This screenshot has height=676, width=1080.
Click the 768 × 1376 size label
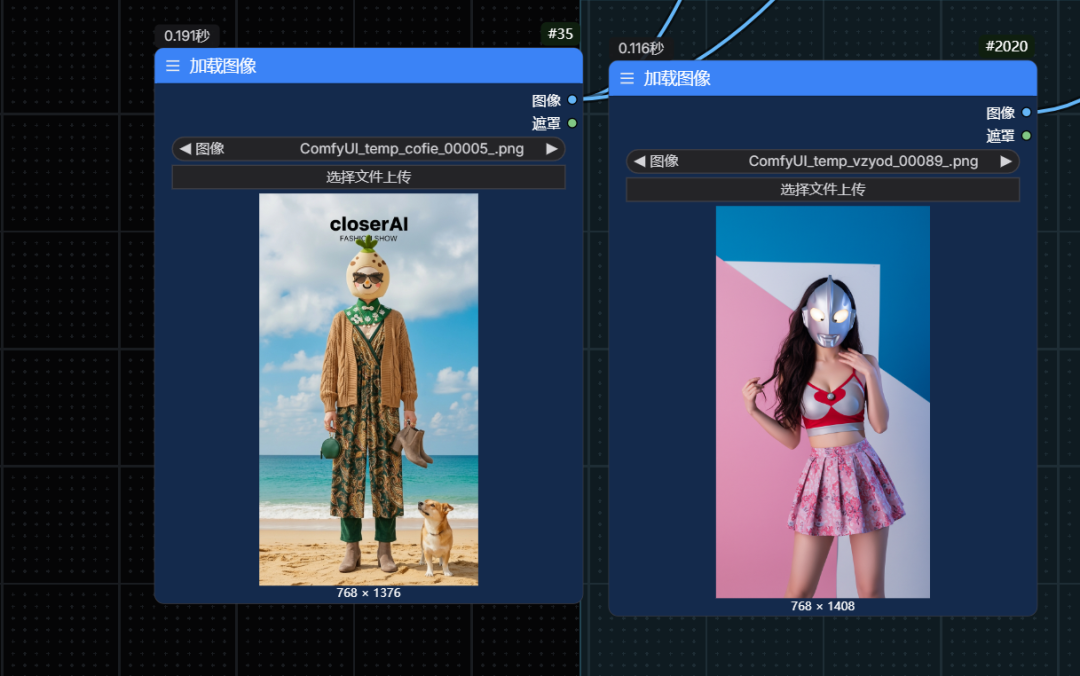(x=368, y=593)
